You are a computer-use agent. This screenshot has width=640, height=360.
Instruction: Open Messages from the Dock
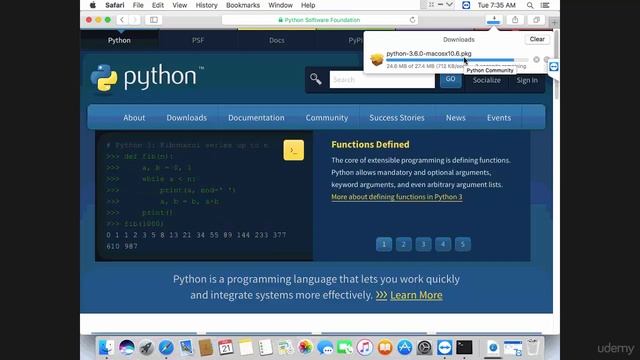(x=325, y=347)
